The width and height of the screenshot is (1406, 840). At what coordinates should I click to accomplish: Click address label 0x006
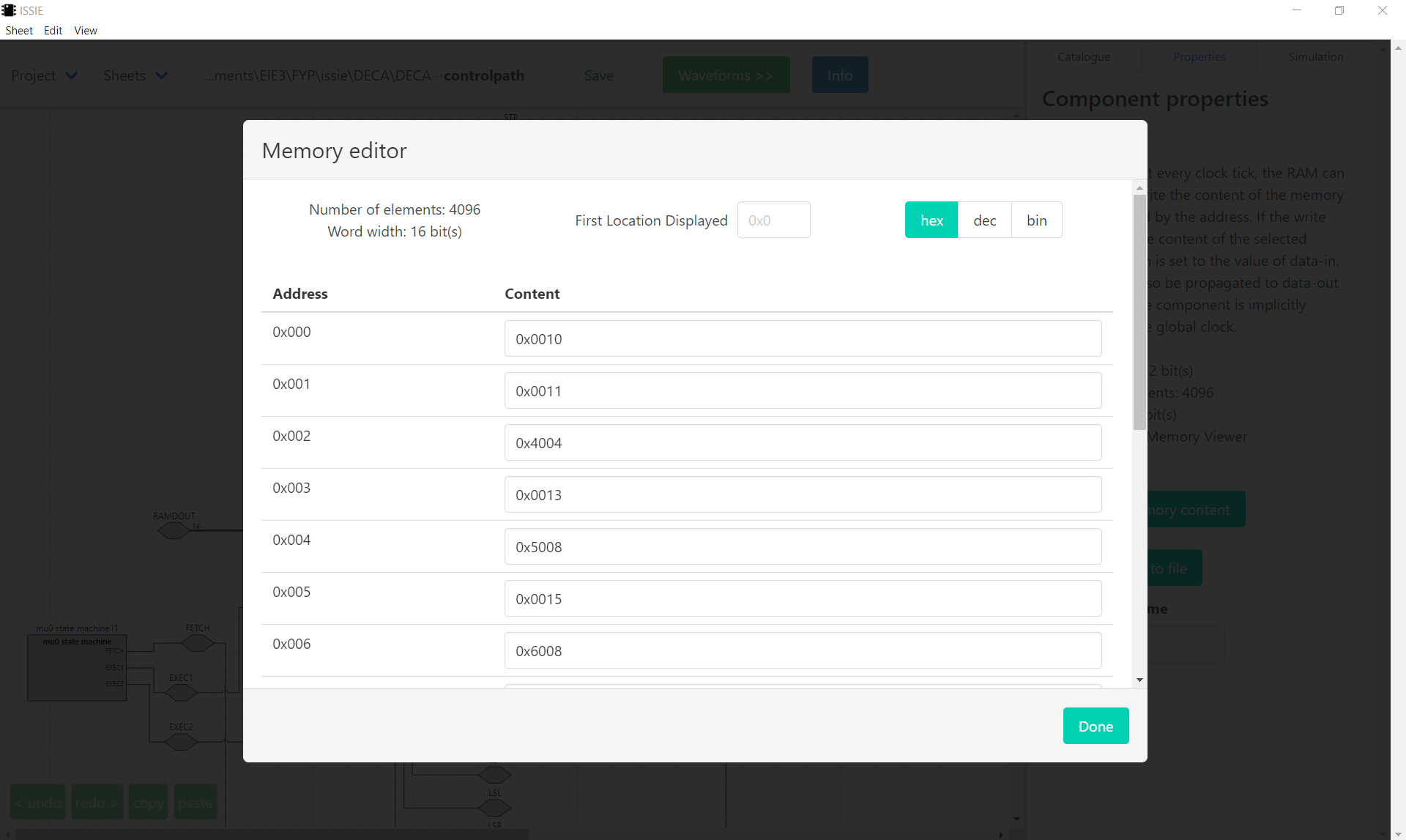(291, 644)
